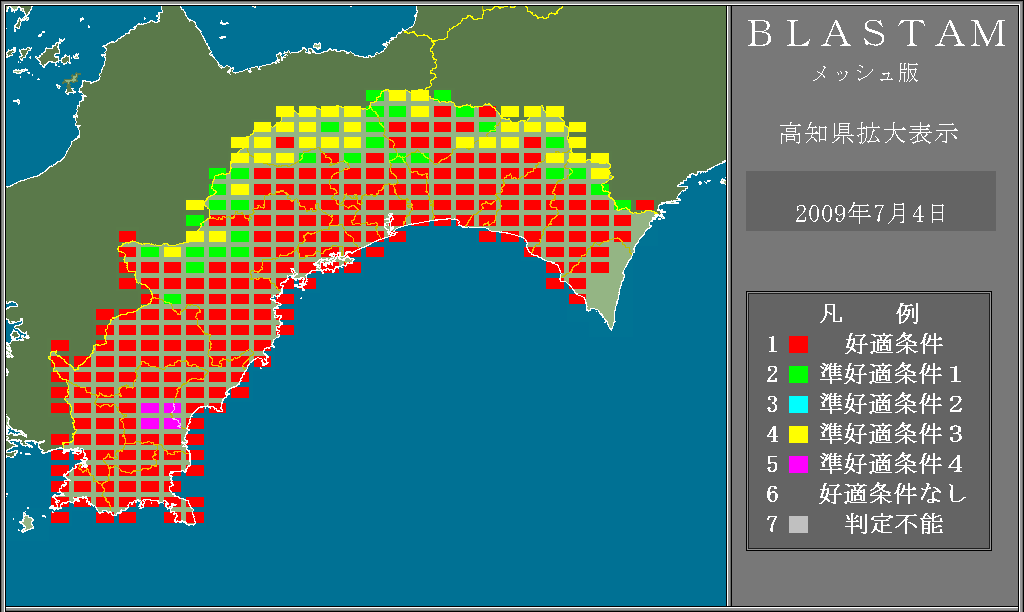Image resolution: width=1024 pixels, height=612 pixels.
Task: Click the gray swatch for 判定不能
Action: (798, 524)
